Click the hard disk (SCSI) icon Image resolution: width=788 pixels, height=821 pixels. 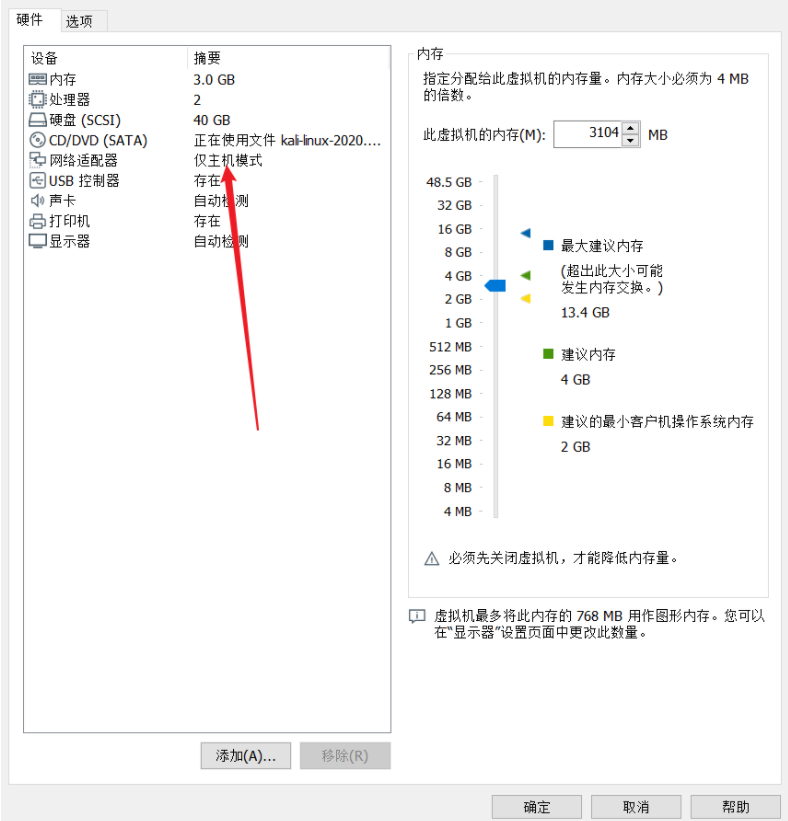pyautogui.click(x=37, y=120)
